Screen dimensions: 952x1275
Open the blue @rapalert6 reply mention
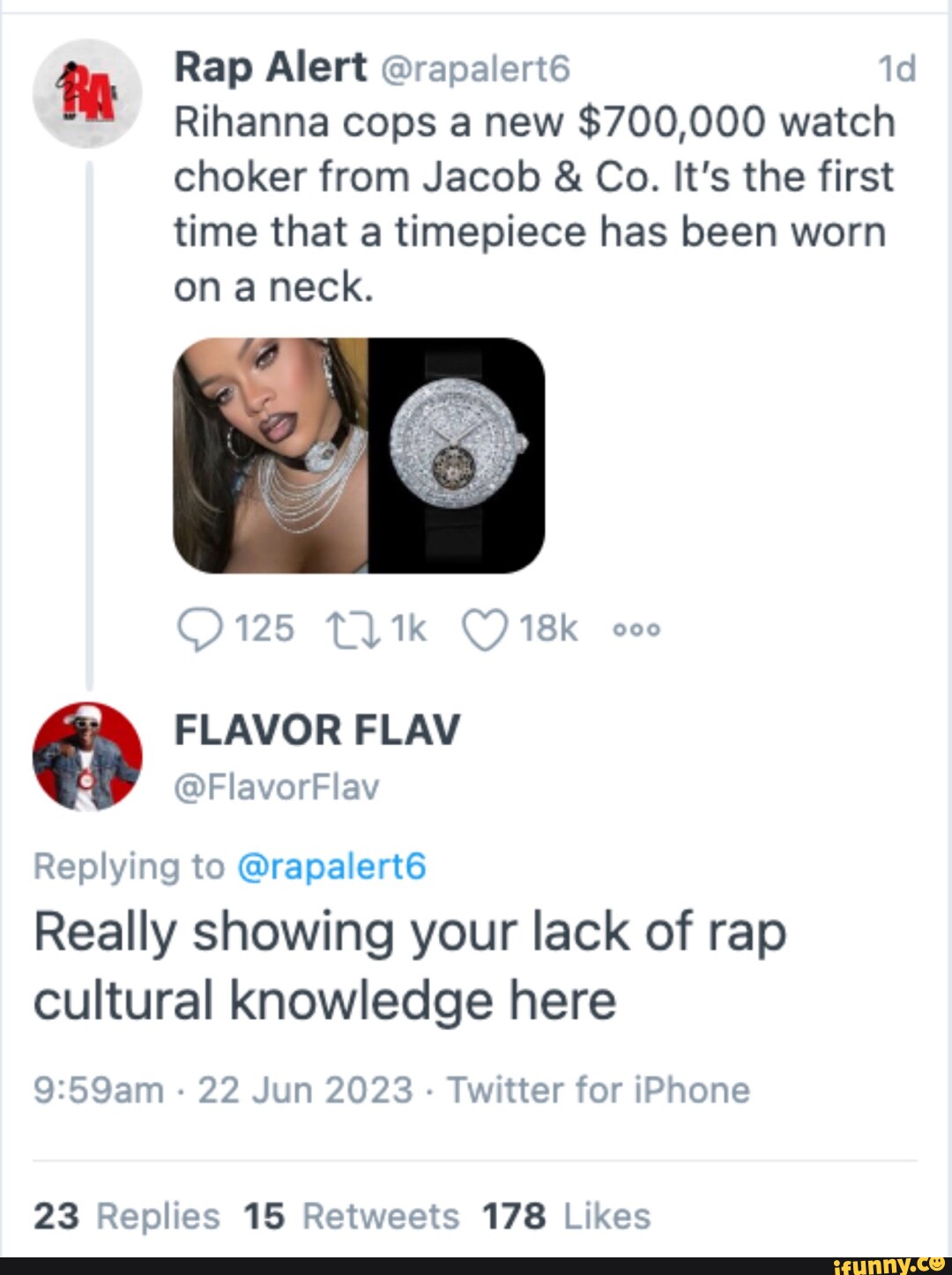331,867
